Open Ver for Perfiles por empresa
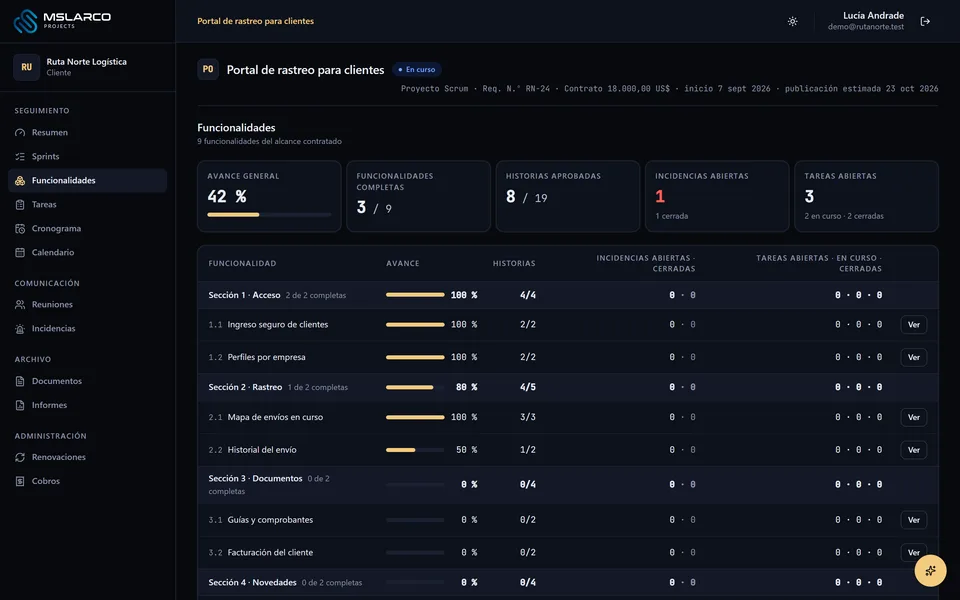This screenshot has height=600, width=960. (x=913, y=357)
